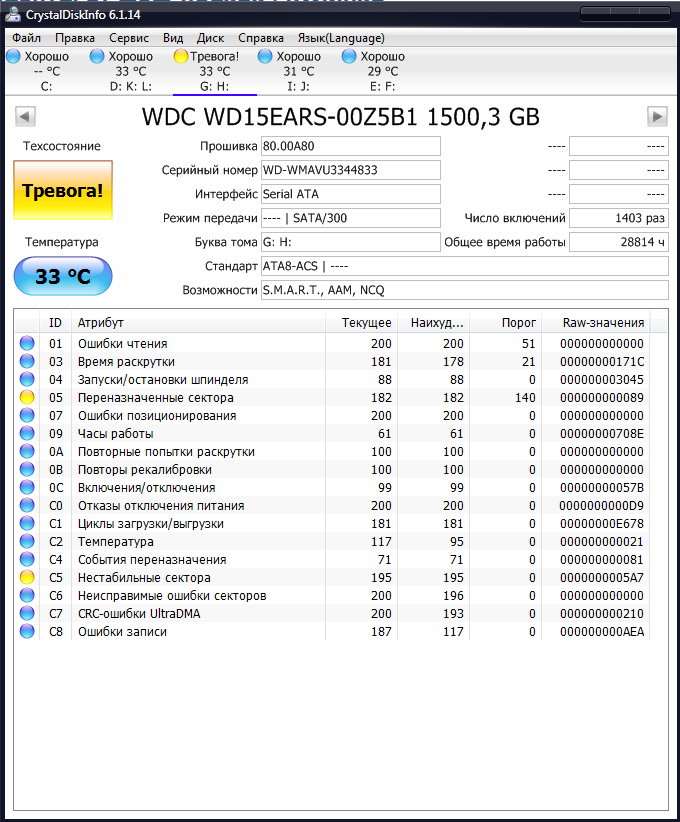
Task: Click worst value 117 in Ошибки записи row
Action: click(454, 632)
